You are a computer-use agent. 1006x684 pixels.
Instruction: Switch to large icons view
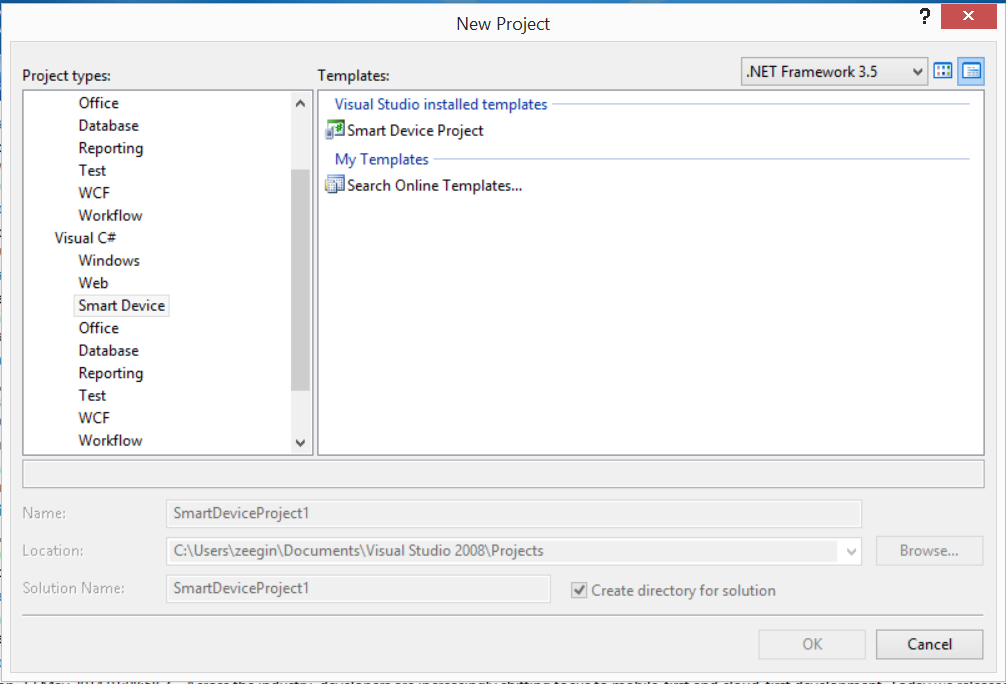943,71
